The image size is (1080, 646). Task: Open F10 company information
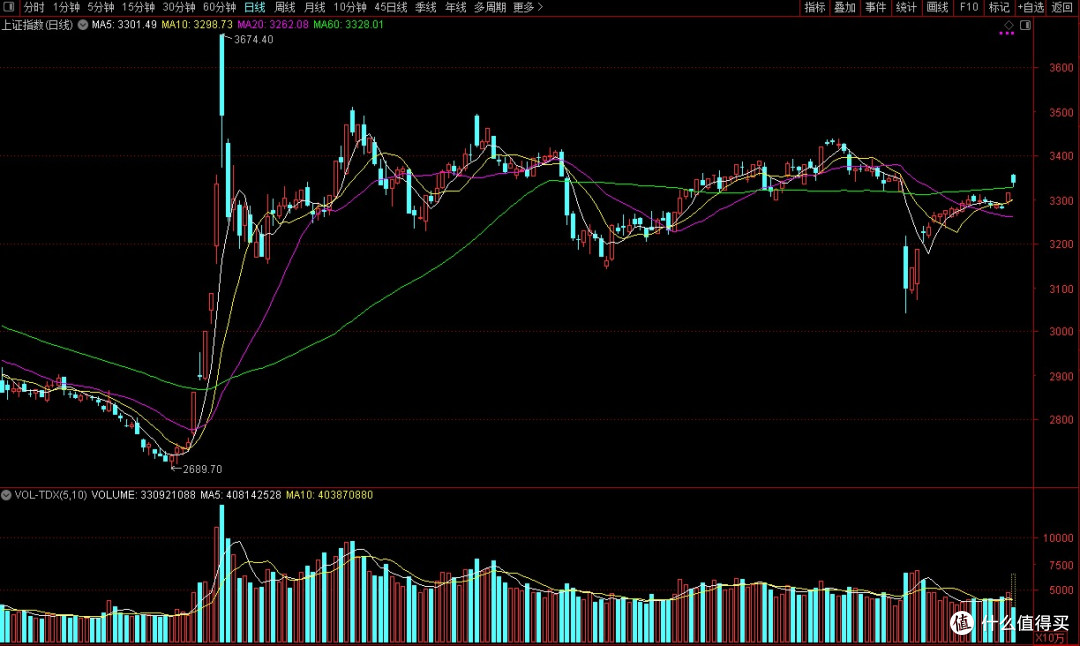coord(968,7)
